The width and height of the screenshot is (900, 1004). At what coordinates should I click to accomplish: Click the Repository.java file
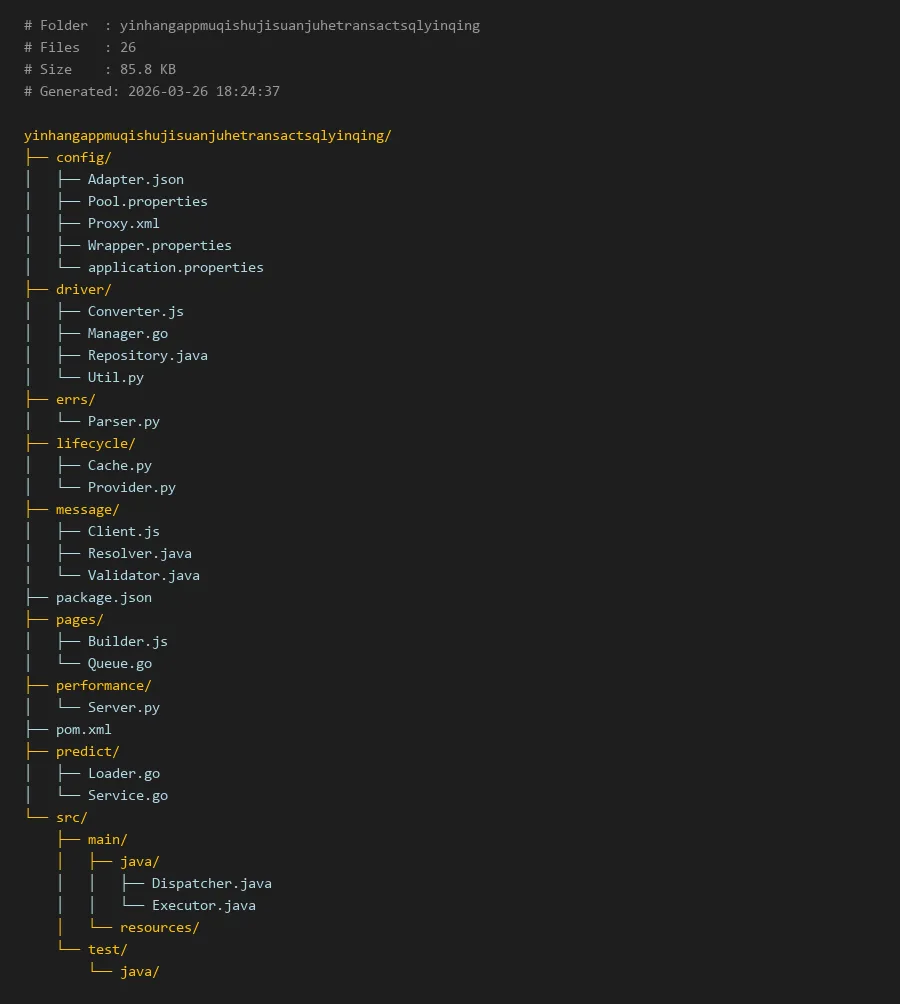[147, 355]
